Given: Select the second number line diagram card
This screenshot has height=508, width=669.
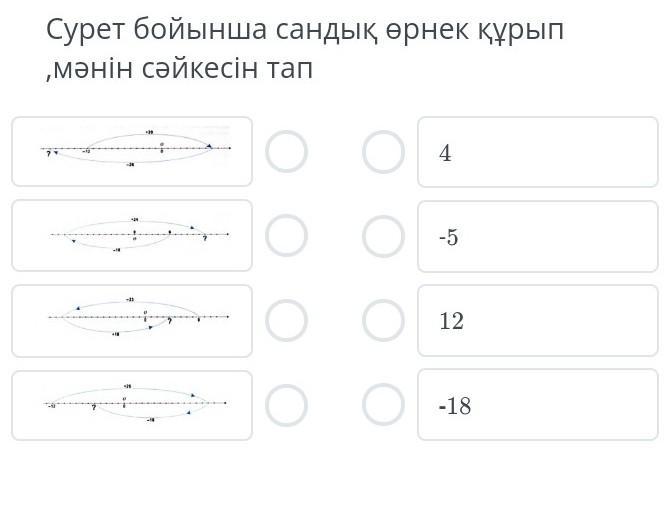Looking at the screenshot, I should coord(132,235).
